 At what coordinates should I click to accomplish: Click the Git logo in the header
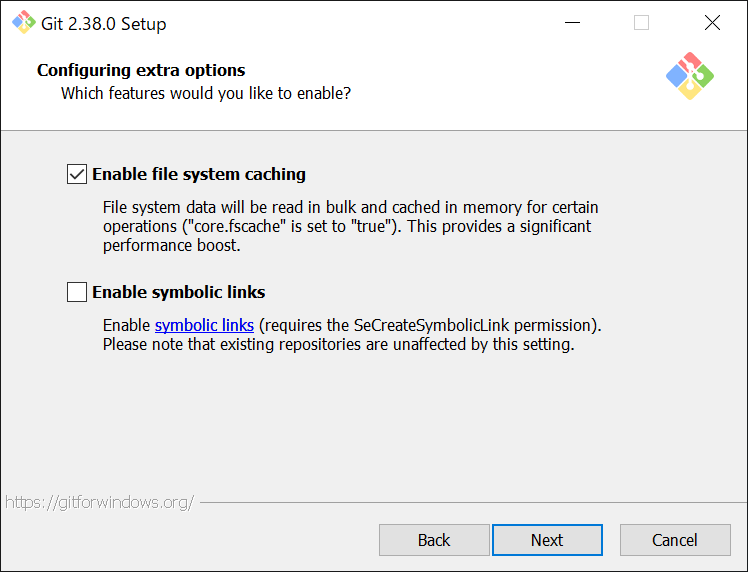(x=690, y=75)
